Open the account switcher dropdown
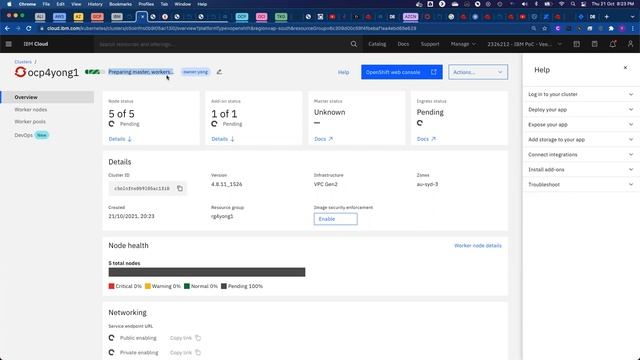The image size is (640, 360). tap(524, 44)
